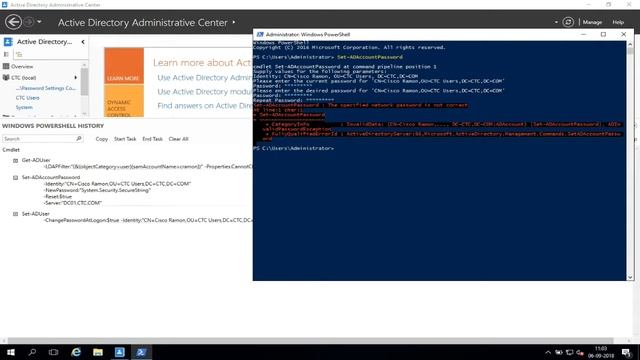Collapse the Get-ADUser cmdlet entry
Image resolution: width=640 pixels, height=360 pixels.
(16, 160)
